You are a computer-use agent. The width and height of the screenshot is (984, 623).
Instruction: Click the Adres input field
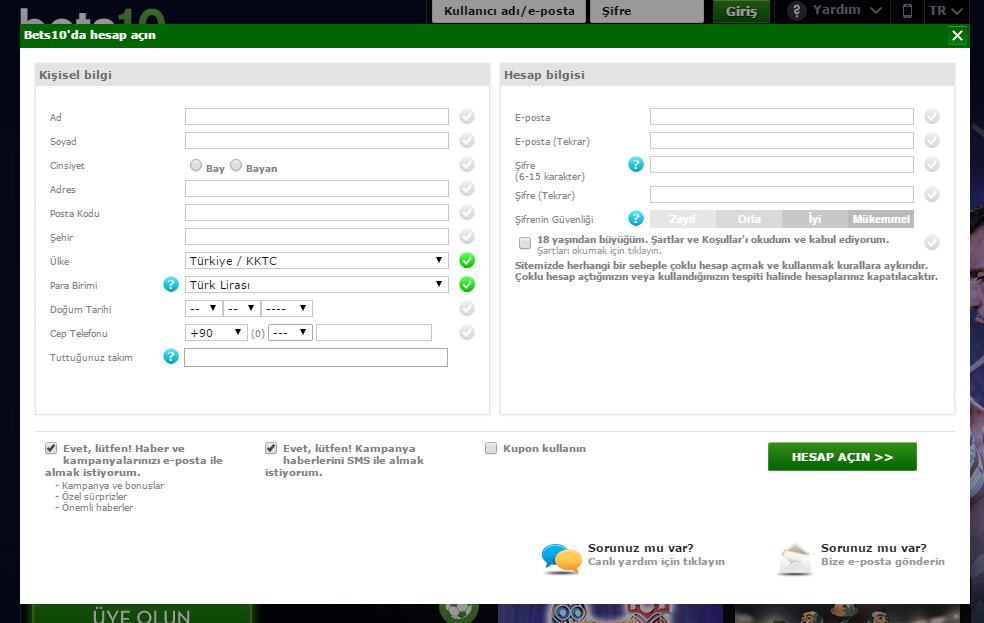[x=317, y=188]
